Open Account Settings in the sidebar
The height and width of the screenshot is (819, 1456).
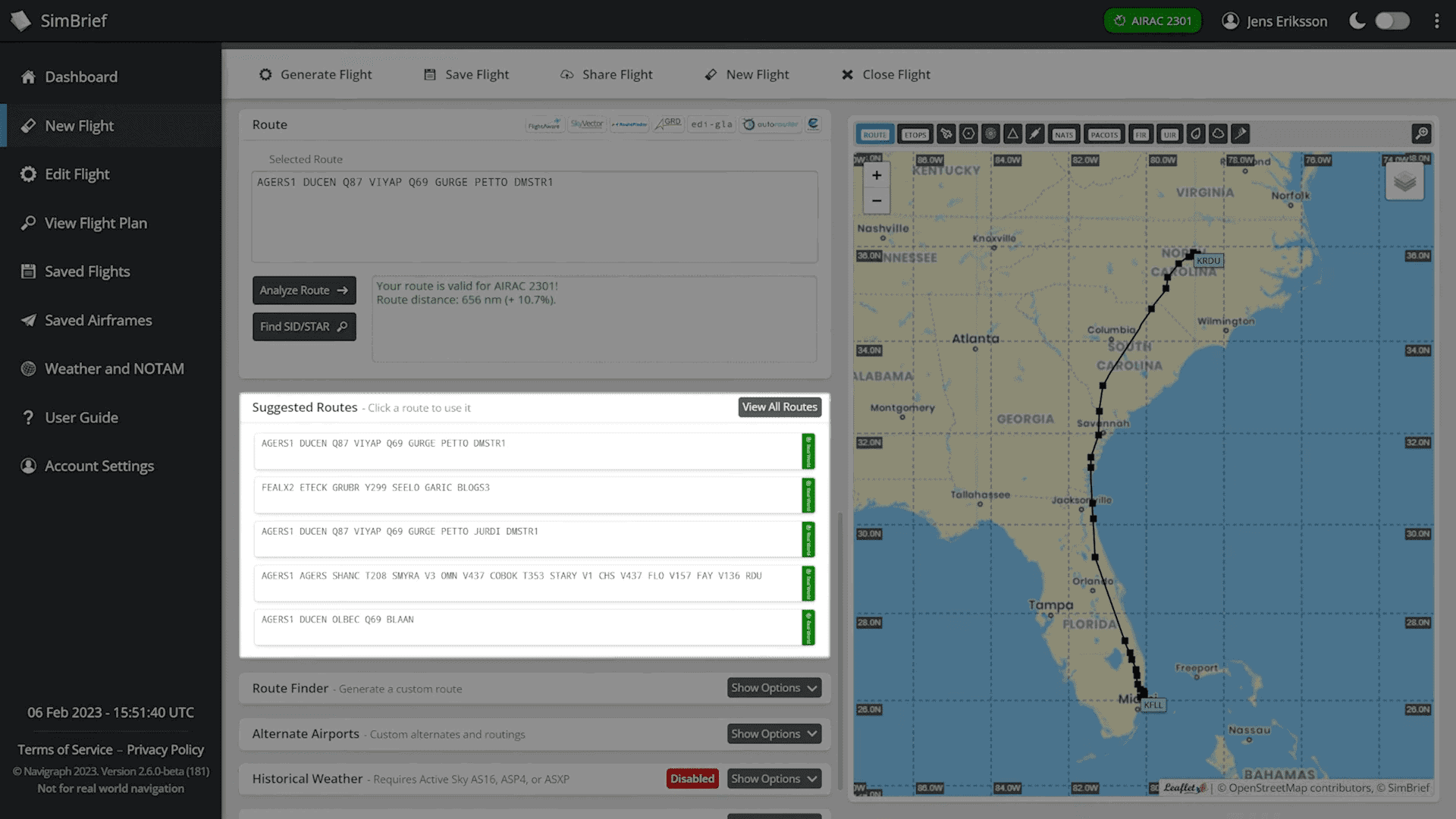point(99,466)
